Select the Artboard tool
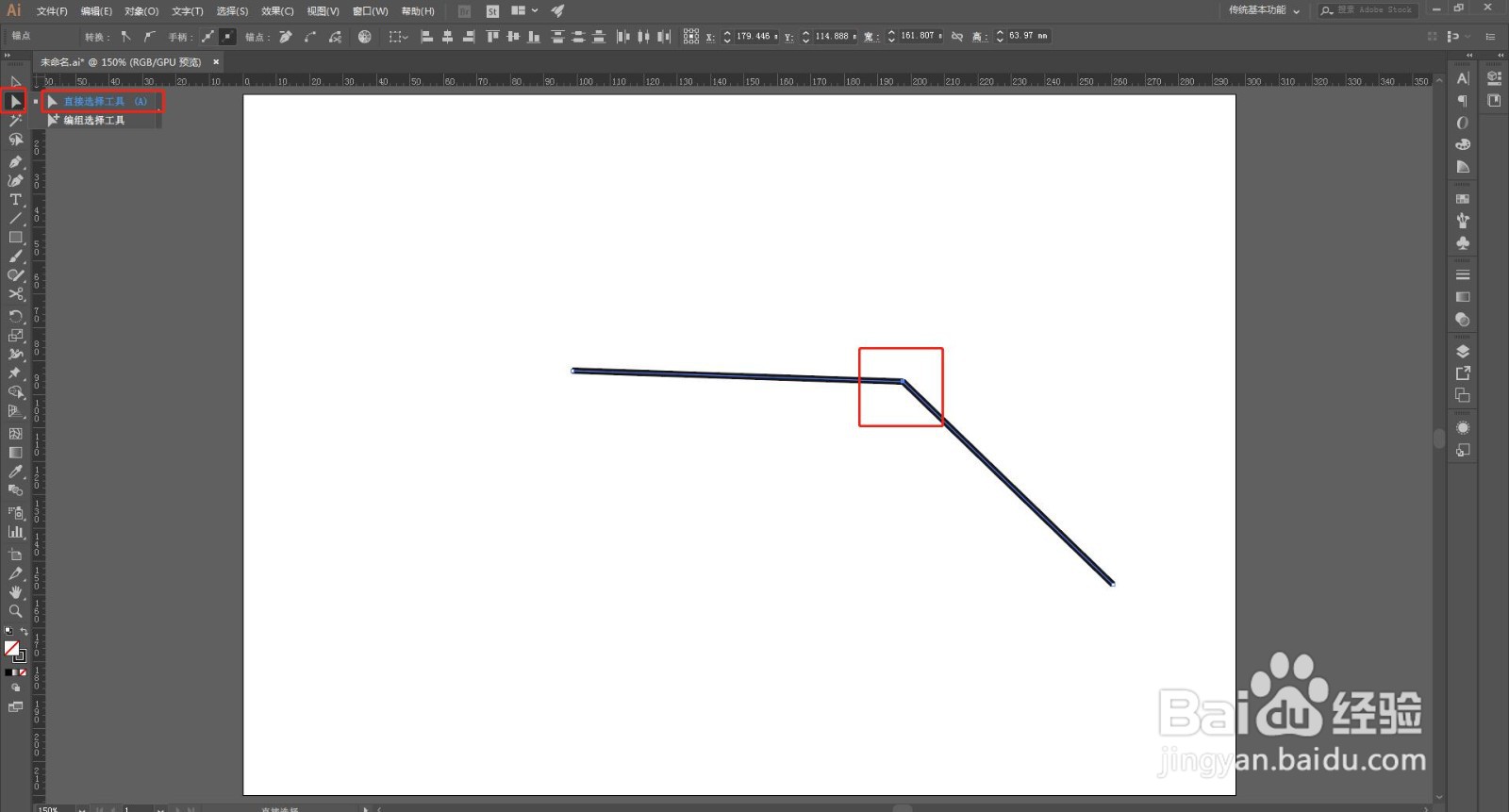Viewport: 1509px width, 812px height. point(15,554)
